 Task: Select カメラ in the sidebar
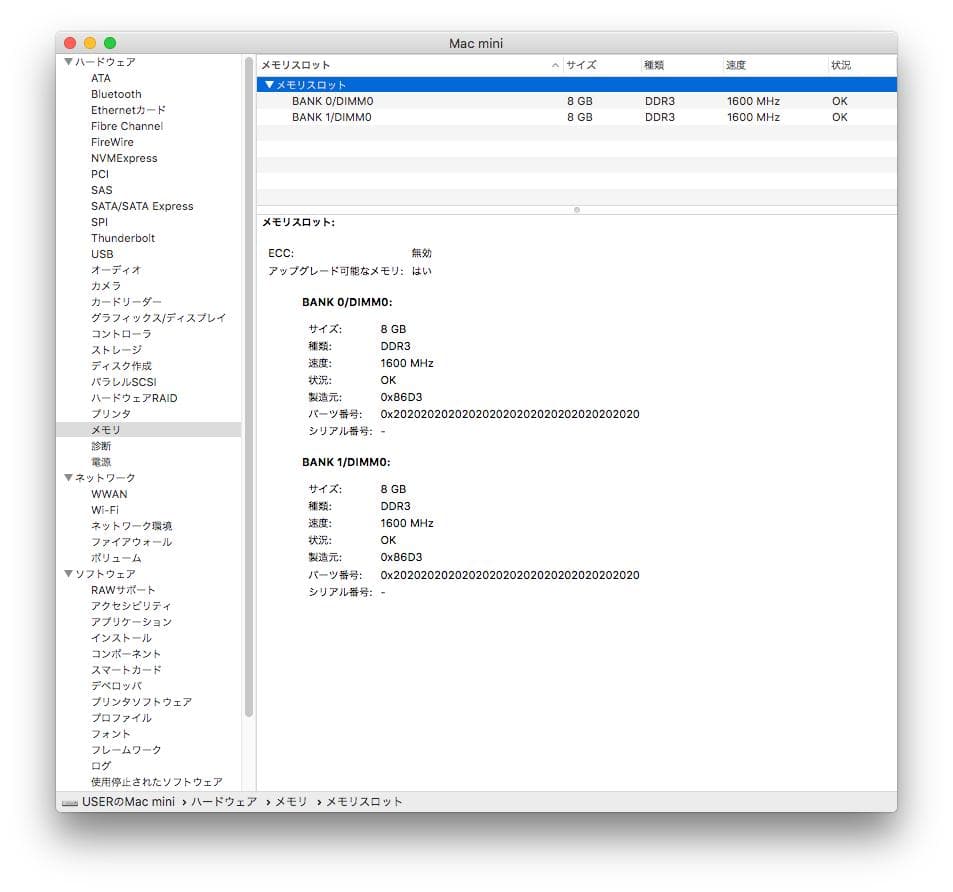pos(106,286)
